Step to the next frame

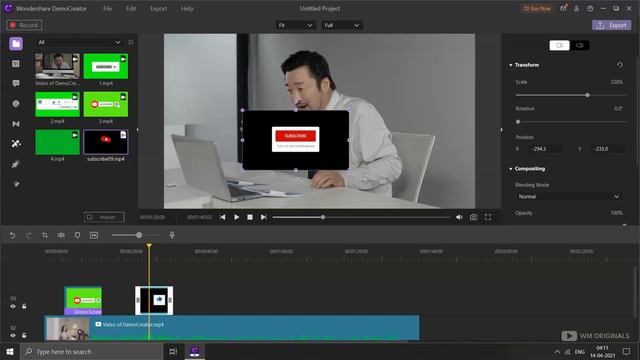click(x=264, y=218)
